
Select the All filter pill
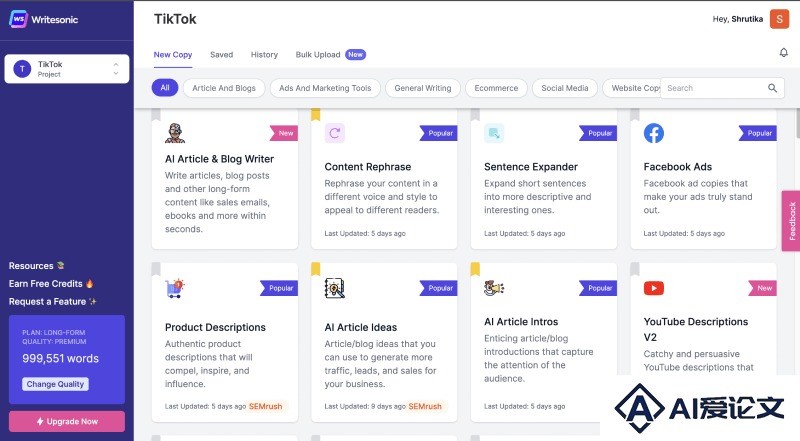click(165, 88)
